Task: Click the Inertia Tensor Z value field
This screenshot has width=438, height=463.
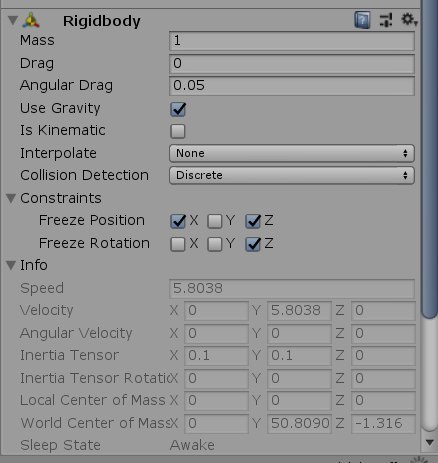Action: point(383,355)
